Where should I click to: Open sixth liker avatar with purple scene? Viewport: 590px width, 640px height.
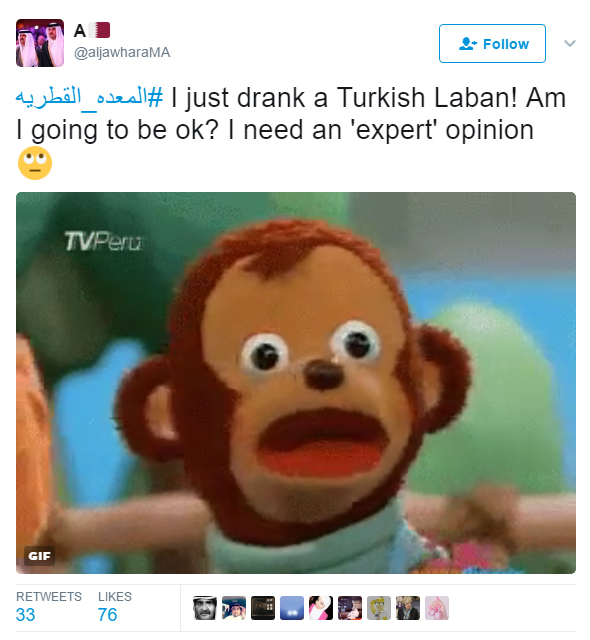[350, 608]
